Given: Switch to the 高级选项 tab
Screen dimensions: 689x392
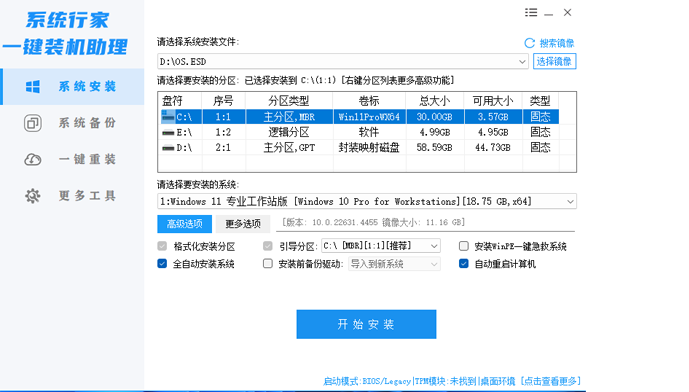Looking at the screenshot, I should click(185, 224).
